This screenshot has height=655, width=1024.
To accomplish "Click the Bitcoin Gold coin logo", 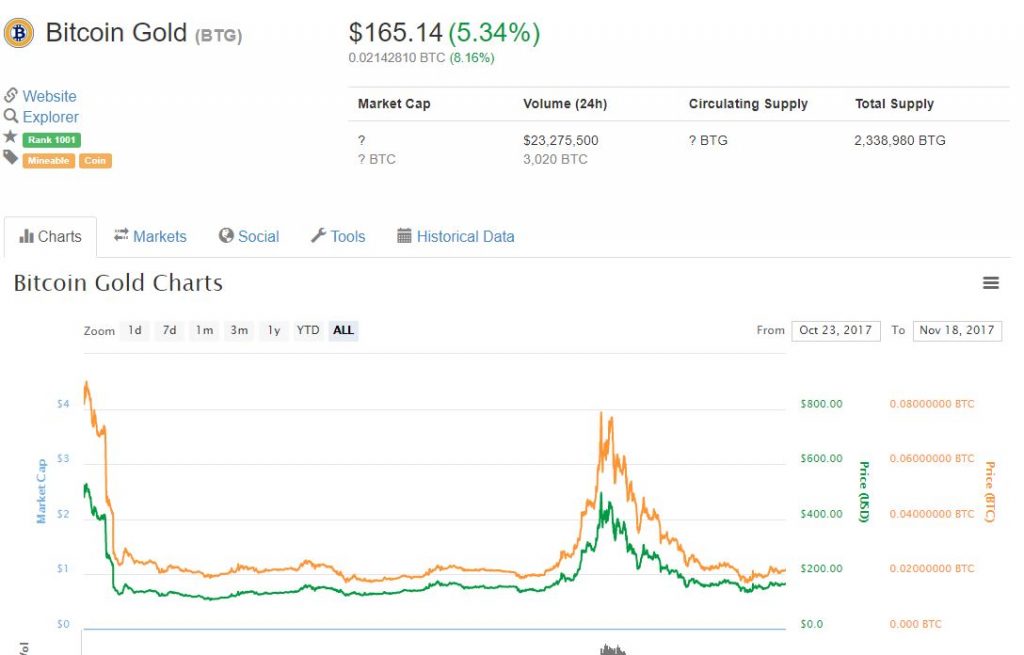I will click(x=18, y=33).
